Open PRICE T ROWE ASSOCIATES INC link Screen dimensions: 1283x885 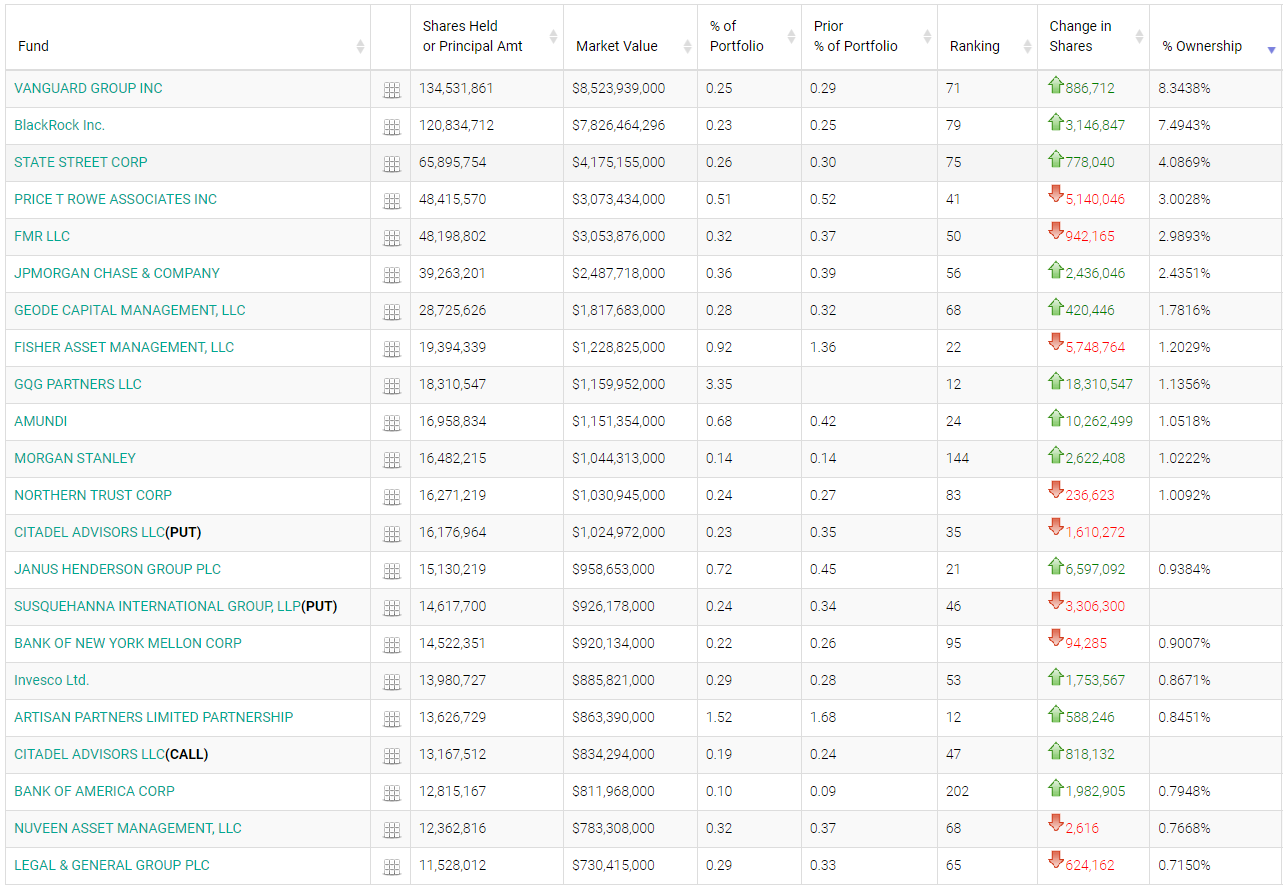[115, 199]
